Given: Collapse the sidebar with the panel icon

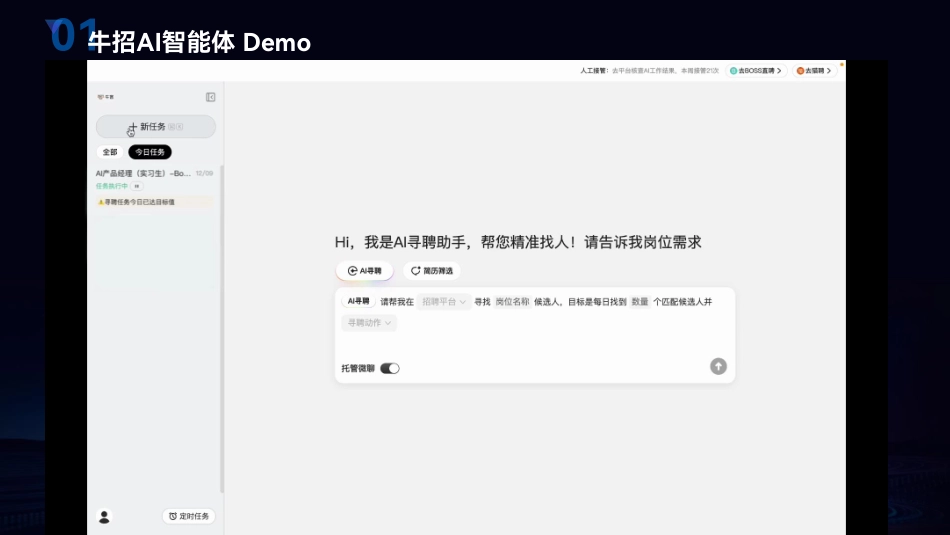Looking at the screenshot, I should (x=211, y=97).
